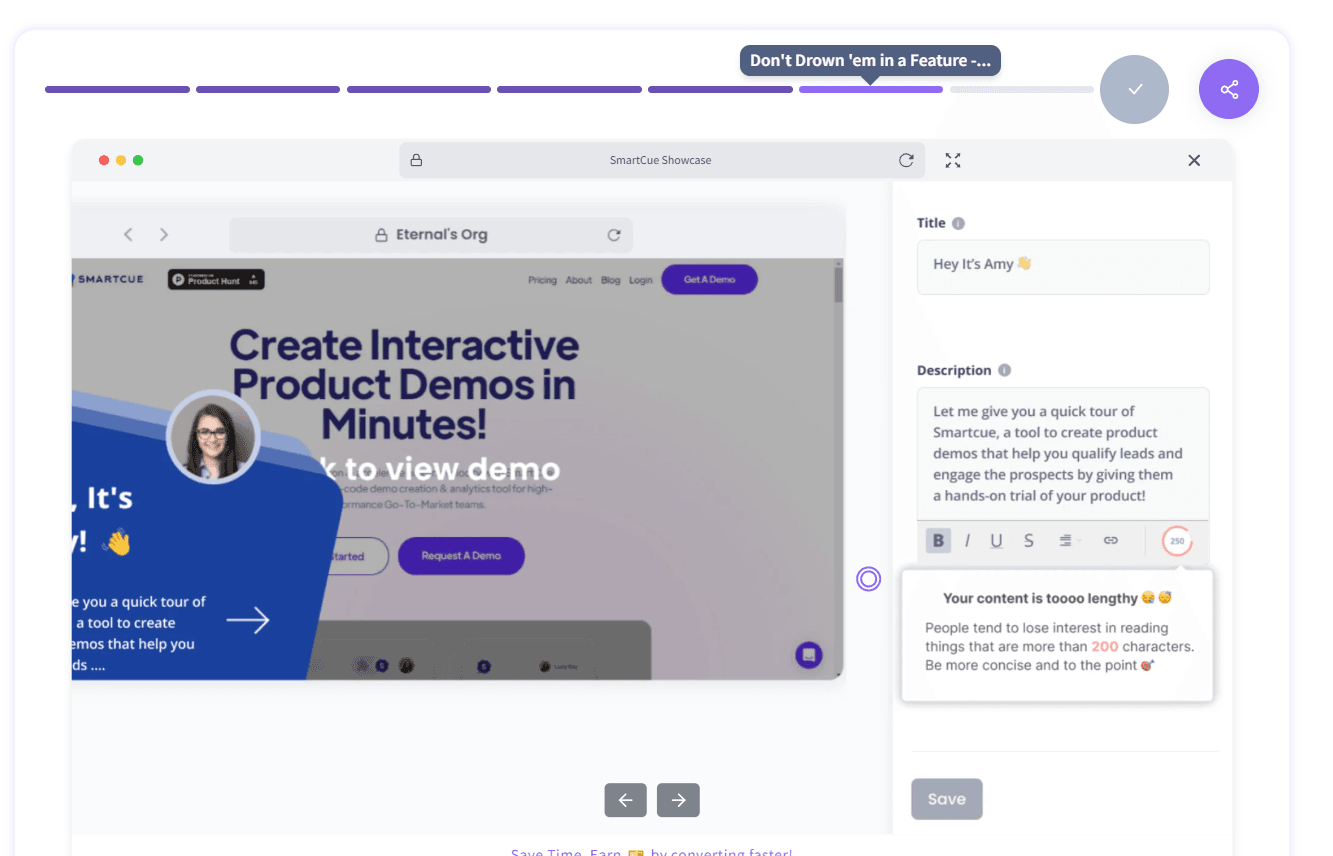Mark demo complete with checkmark button
Viewport: 1333px width, 856px height.
1134,90
